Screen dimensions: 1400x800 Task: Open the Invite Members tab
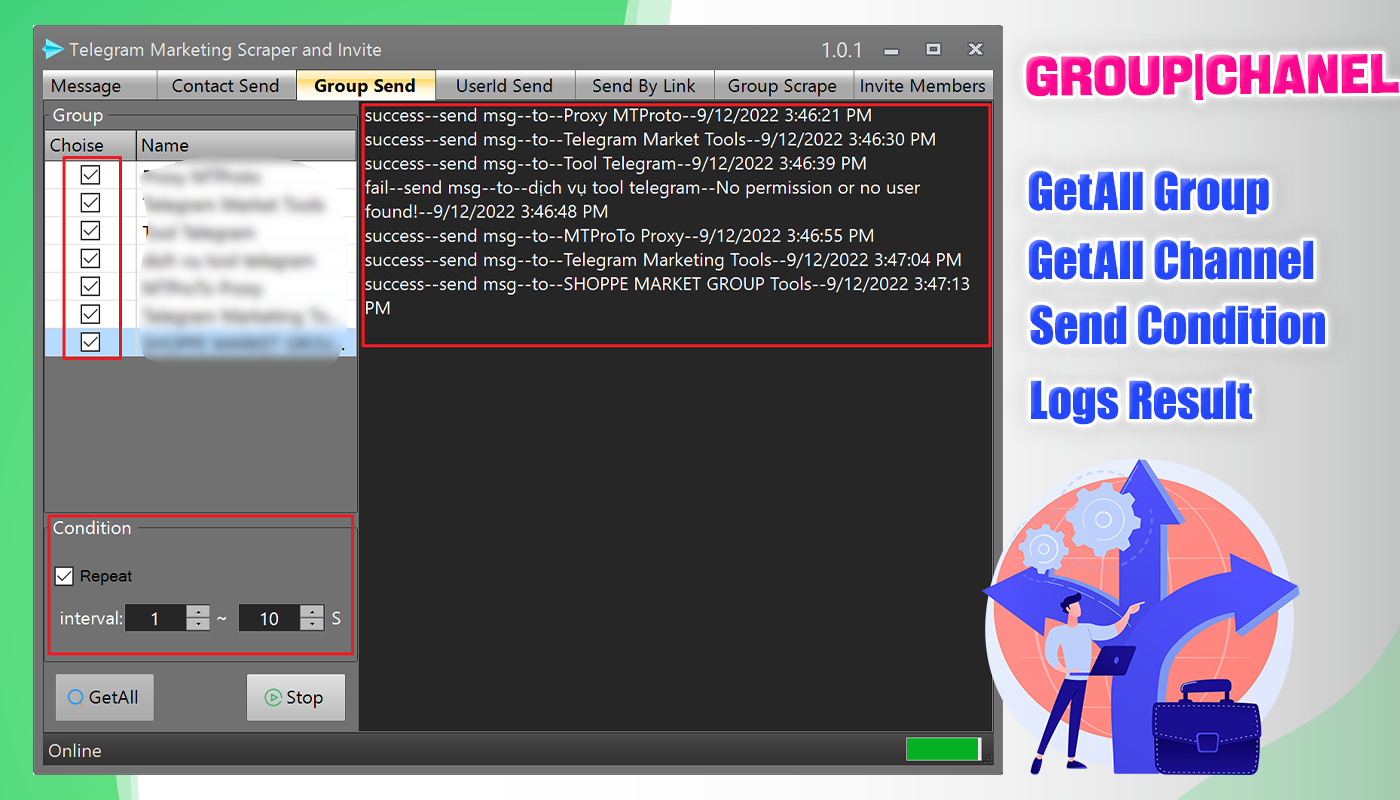pyautogui.click(x=922, y=86)
